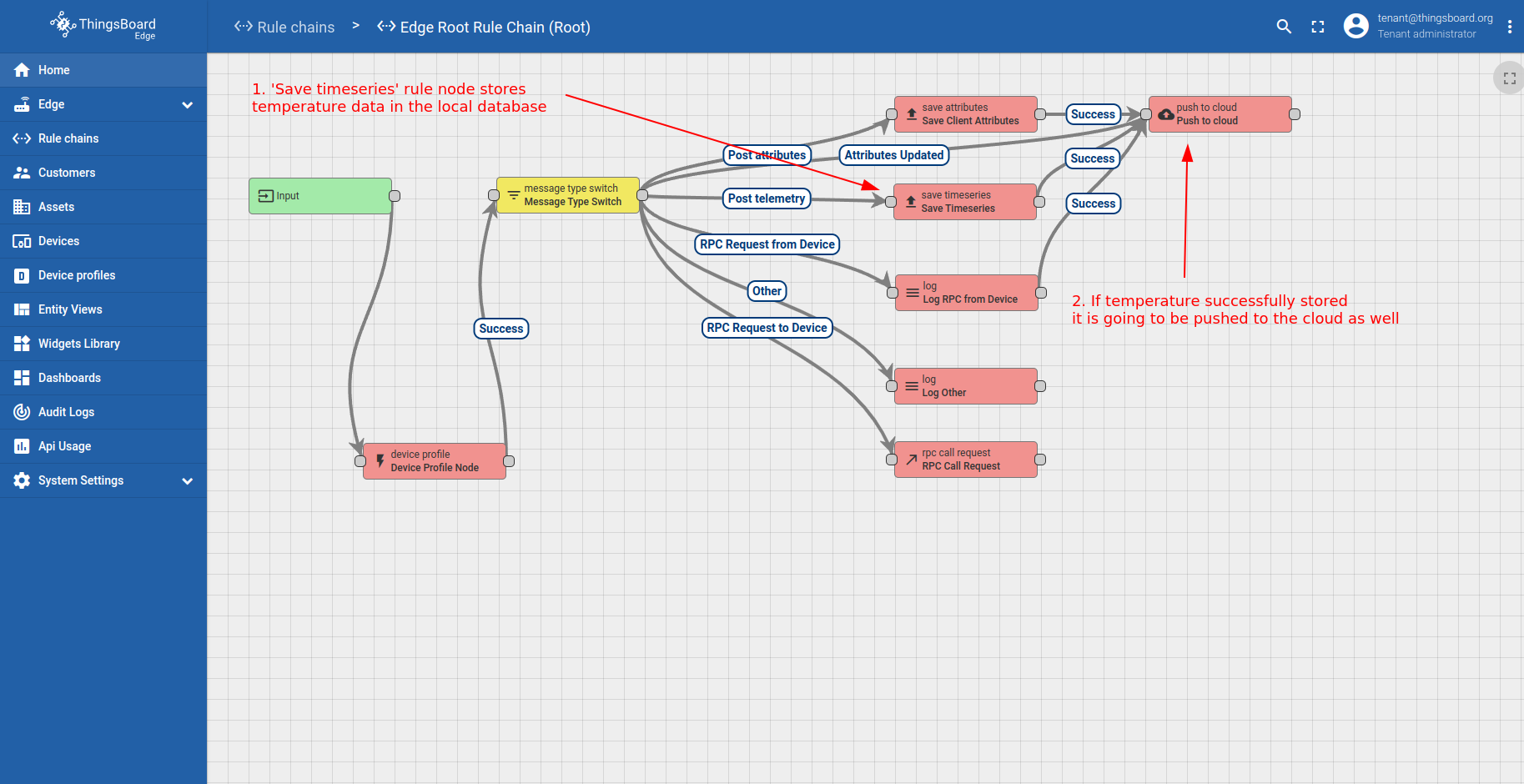Click the cloud icon on Push to cloud node

pyautogui.click(x=1166, y=114)
